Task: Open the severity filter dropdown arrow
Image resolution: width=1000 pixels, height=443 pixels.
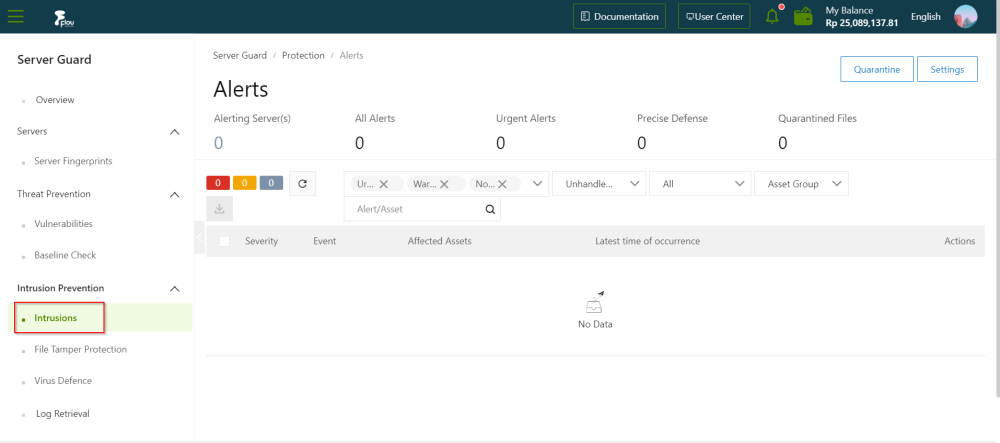Action: pos(537,184)
